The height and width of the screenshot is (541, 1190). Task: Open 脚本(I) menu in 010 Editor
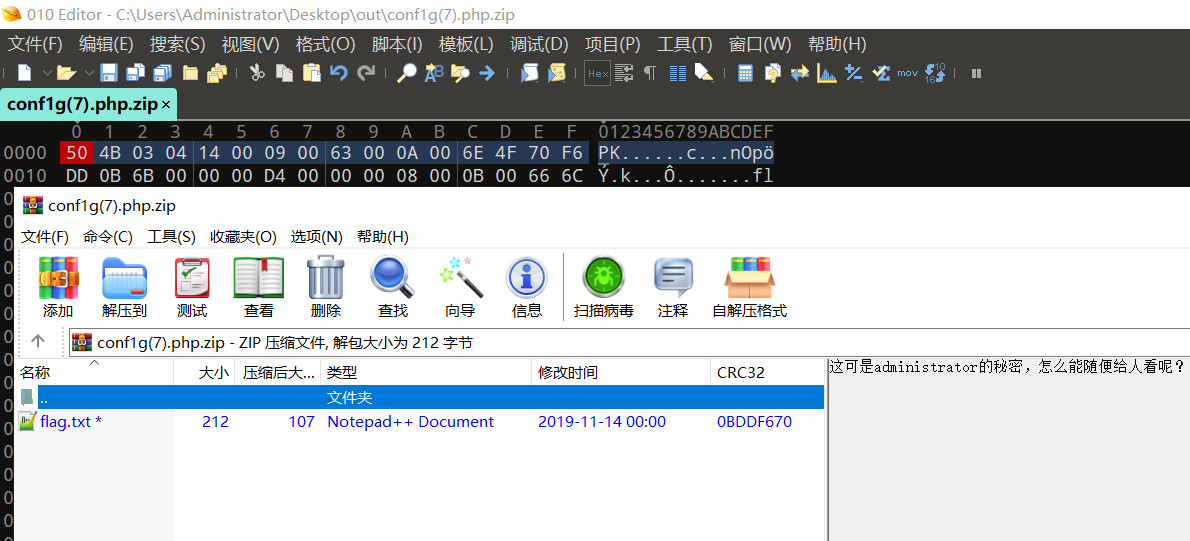click(x=397, y=44)
